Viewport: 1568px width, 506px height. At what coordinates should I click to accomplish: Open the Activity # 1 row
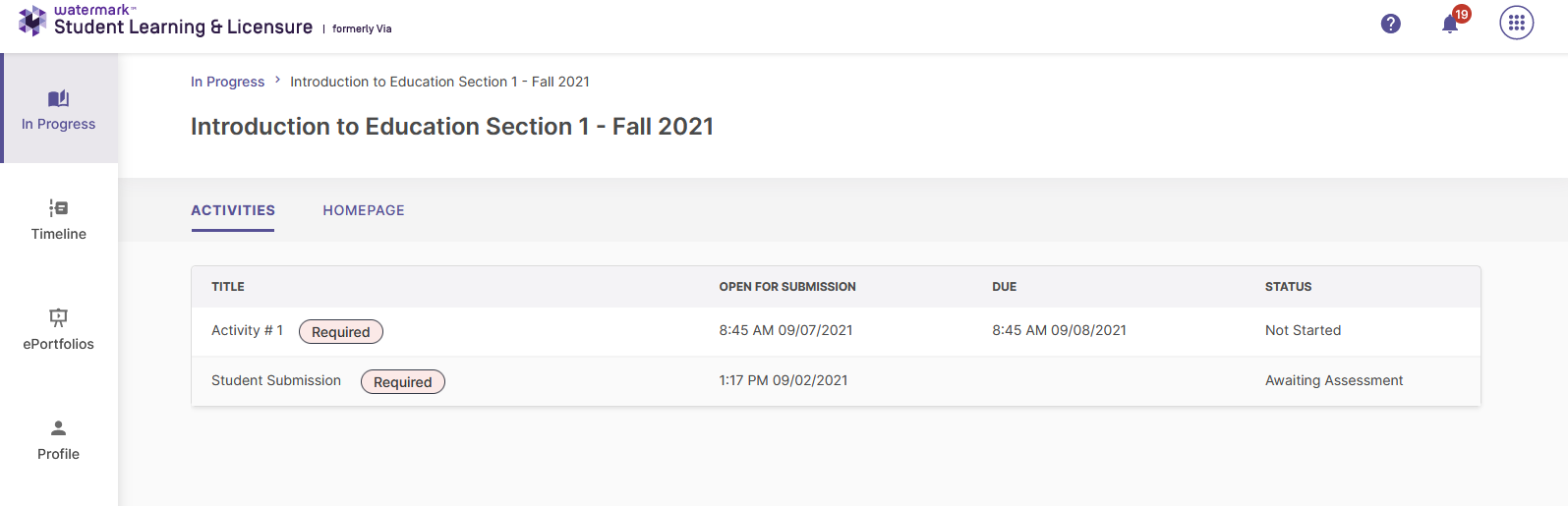click(836, 331)
